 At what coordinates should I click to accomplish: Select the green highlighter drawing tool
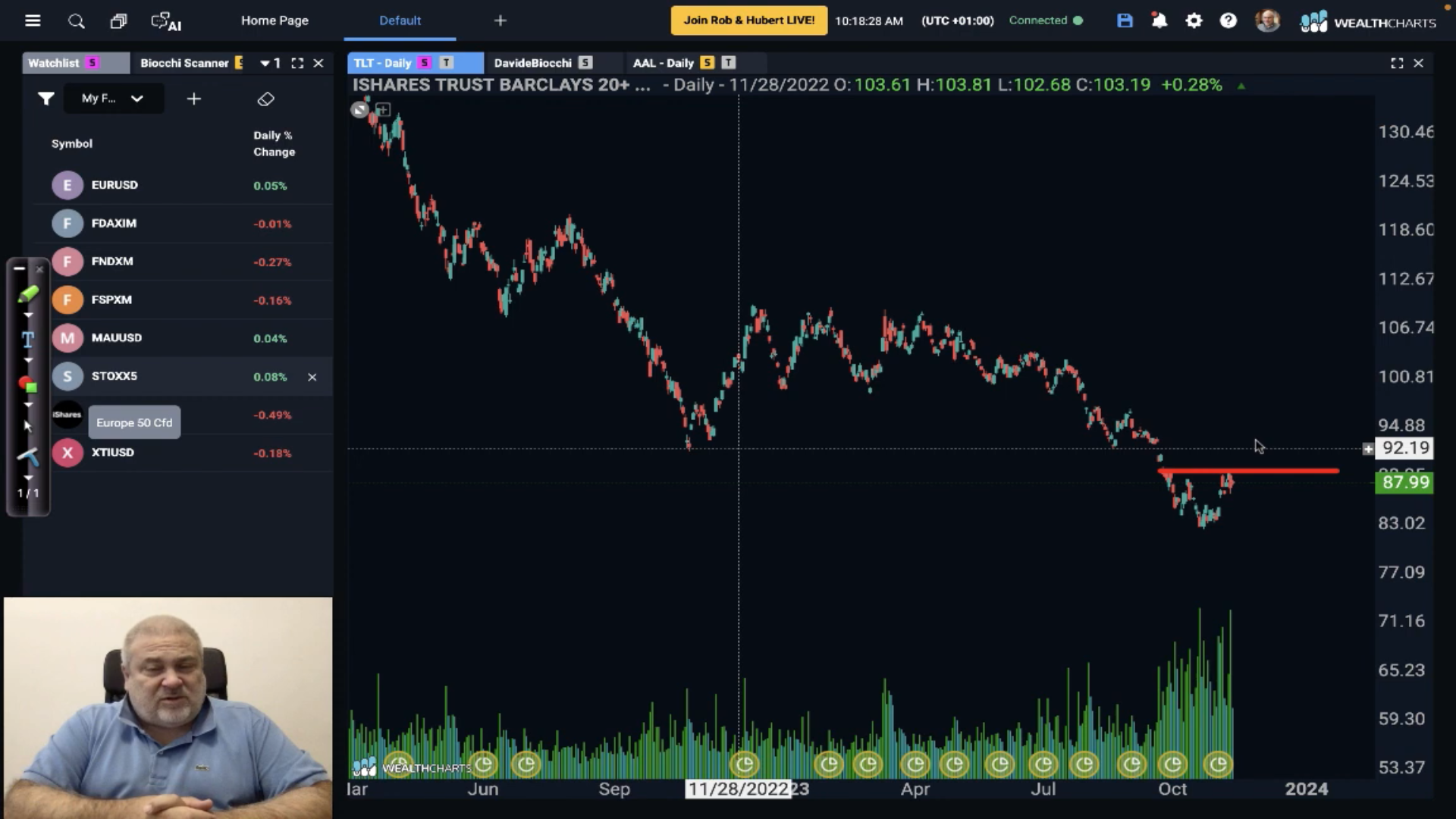28,293
